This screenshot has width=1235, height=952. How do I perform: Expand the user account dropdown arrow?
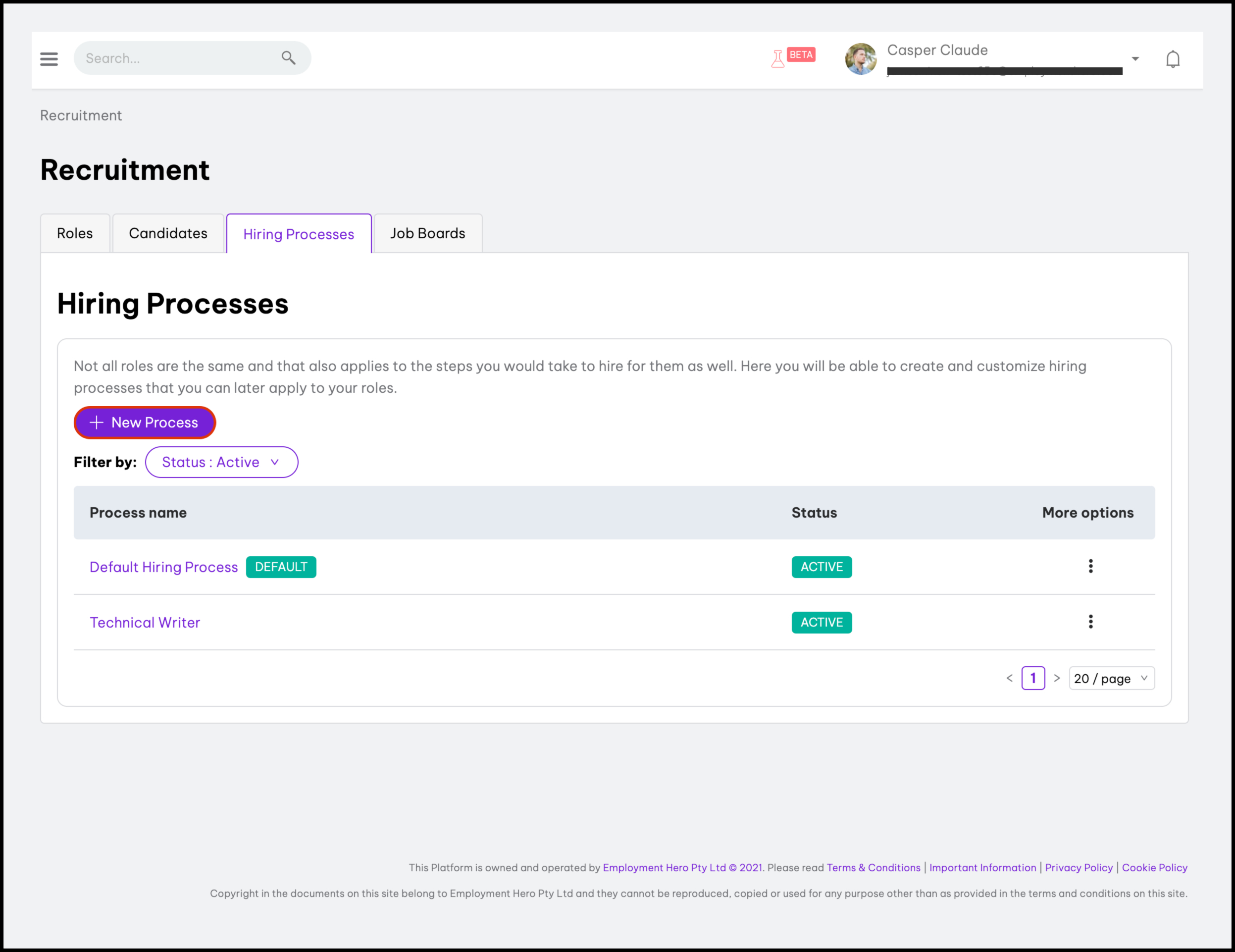1134,59
